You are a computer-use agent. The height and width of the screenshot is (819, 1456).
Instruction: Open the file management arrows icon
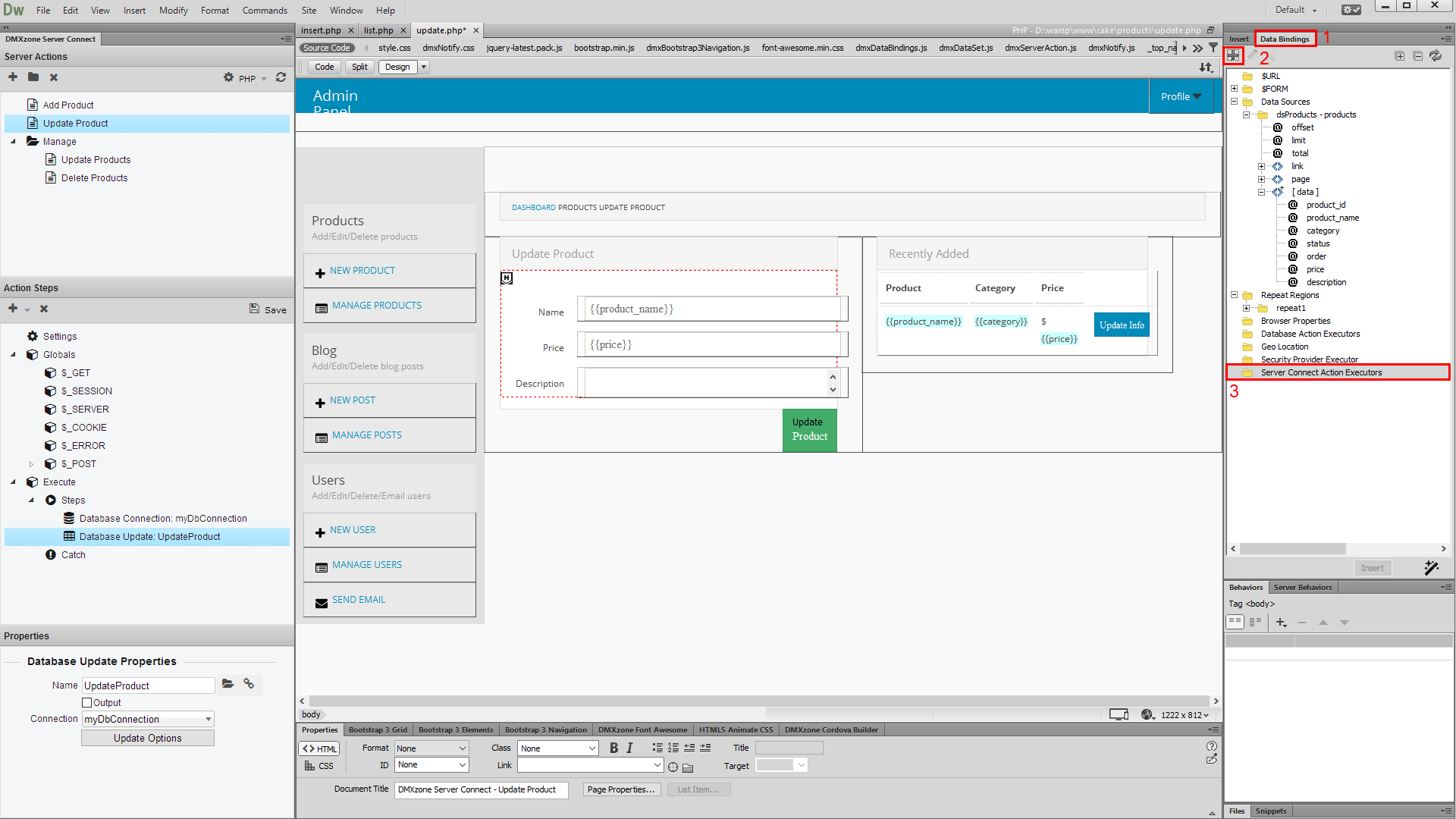point(1206,67)
